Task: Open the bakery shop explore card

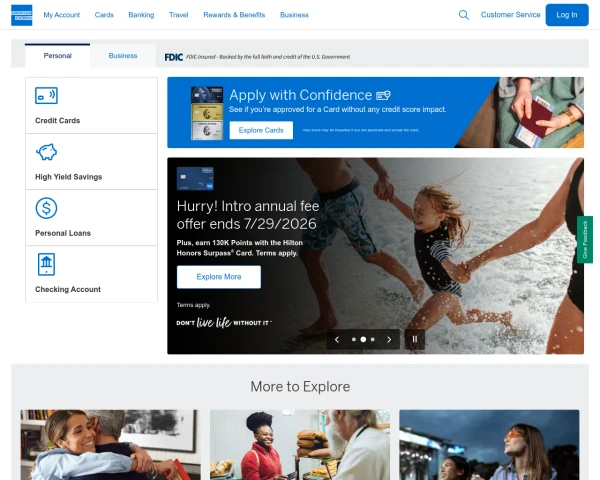Action: (300, 445)
